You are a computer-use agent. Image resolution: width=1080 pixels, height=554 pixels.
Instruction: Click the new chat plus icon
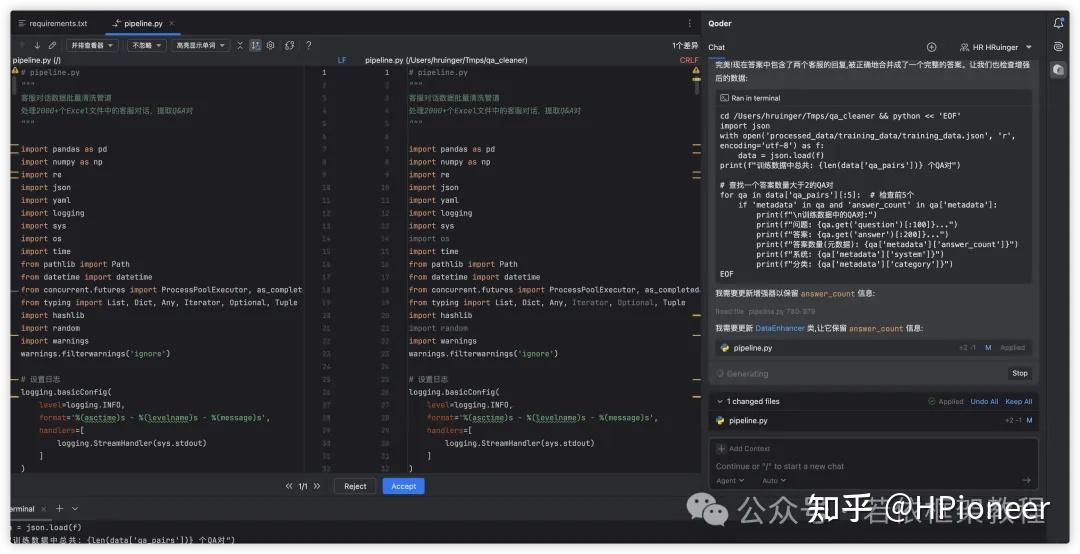[931, 47]
